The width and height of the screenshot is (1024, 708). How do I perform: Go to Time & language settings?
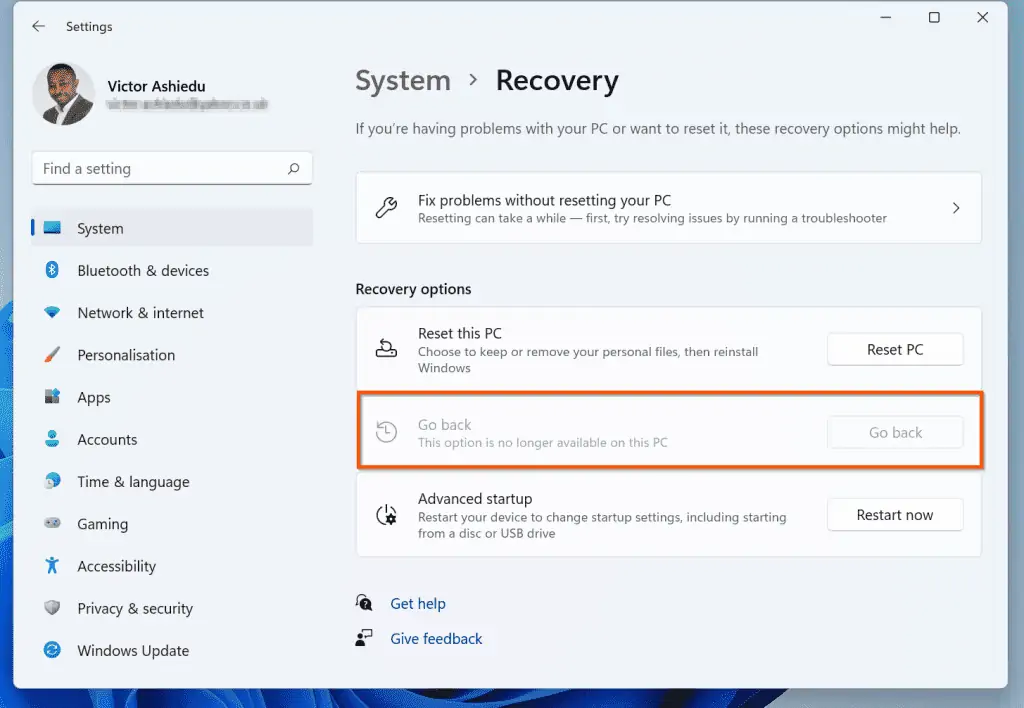tap(133, 481)
